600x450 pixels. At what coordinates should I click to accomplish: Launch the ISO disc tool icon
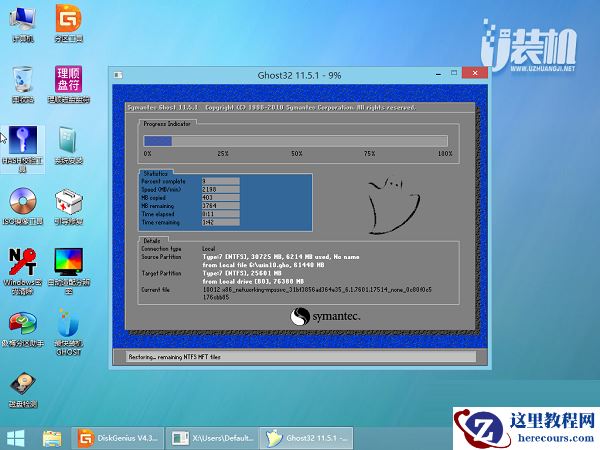(x=23, y=207)
